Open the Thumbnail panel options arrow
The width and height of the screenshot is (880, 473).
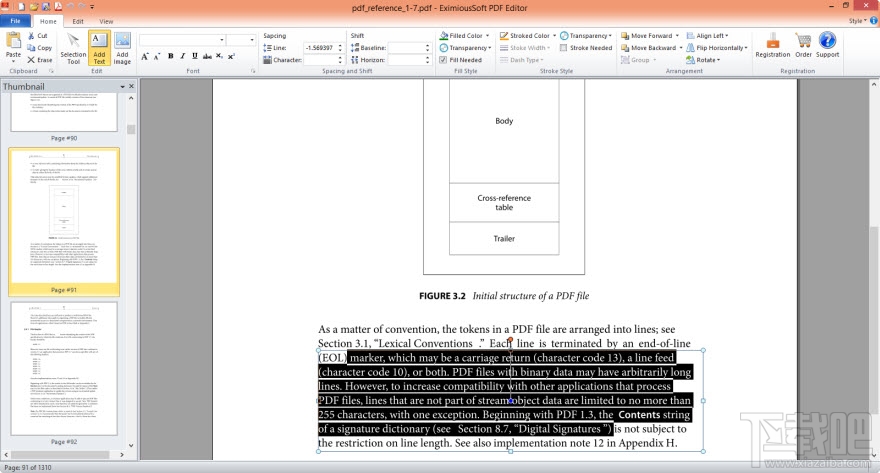tap(122, 86)
